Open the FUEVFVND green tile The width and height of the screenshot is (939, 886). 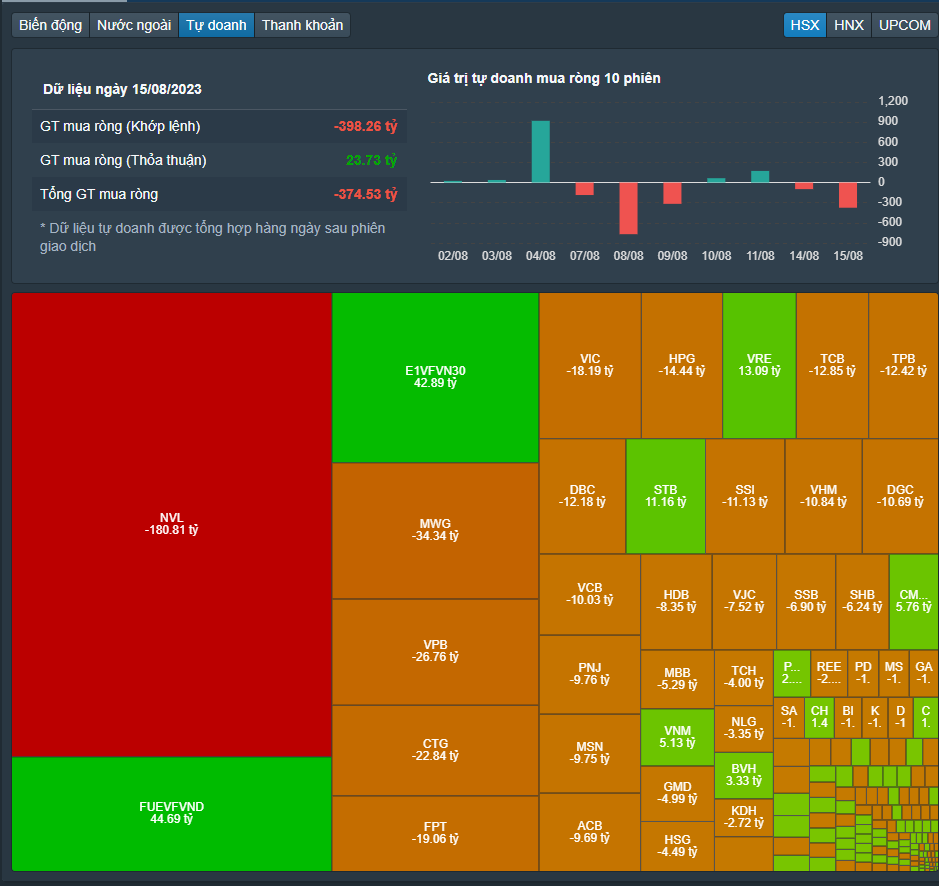pyautogui.click(x=172, y=814)
